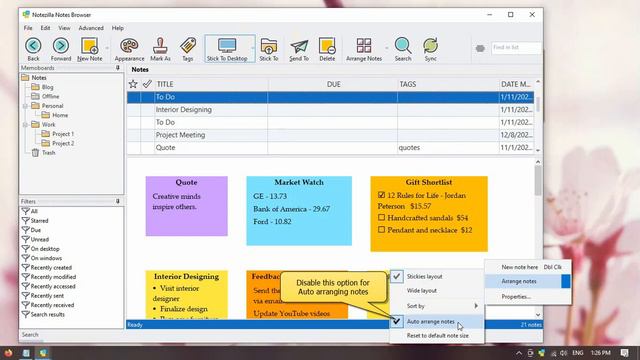Screen dimensions: 640x360
Task: Open the purple Quote sticky note
Action: pos(187,206)
